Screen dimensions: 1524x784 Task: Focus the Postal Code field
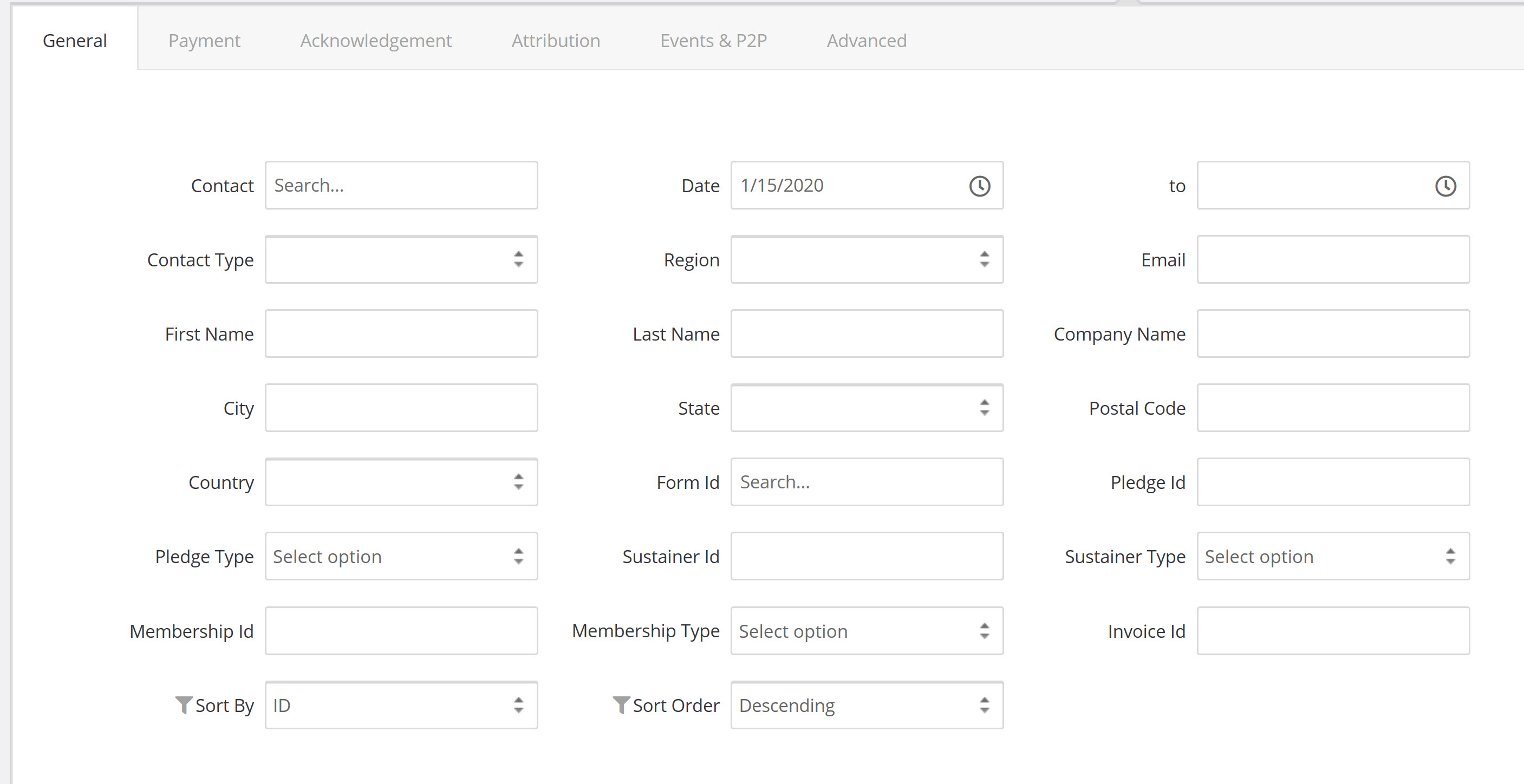(1333, 408)
